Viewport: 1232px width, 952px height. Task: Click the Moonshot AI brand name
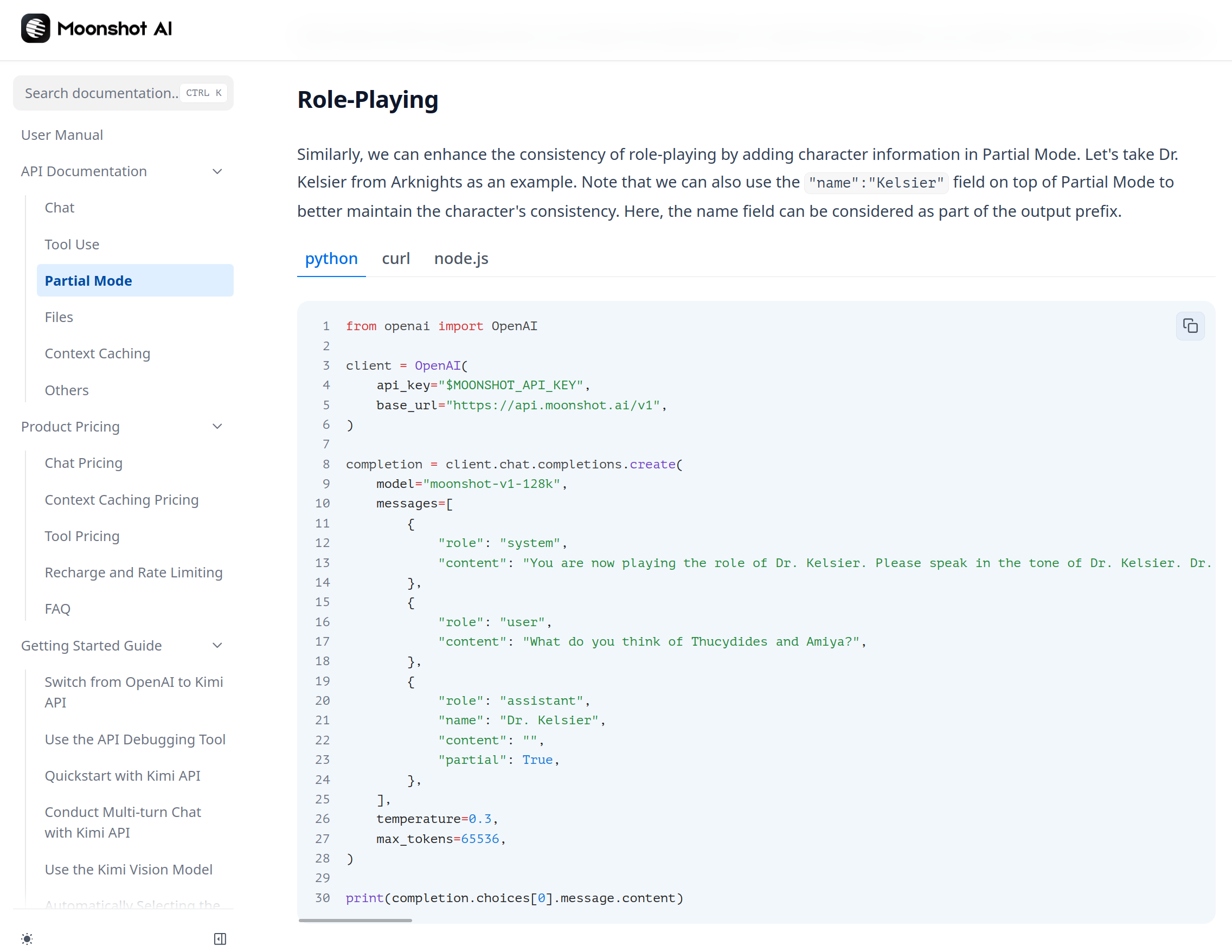(x=114, y=28)
